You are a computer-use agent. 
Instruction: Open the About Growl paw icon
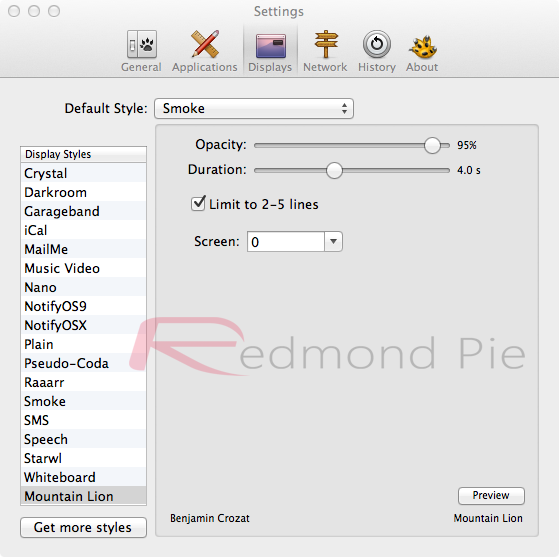pyautogui.click(x=422, y=46)
